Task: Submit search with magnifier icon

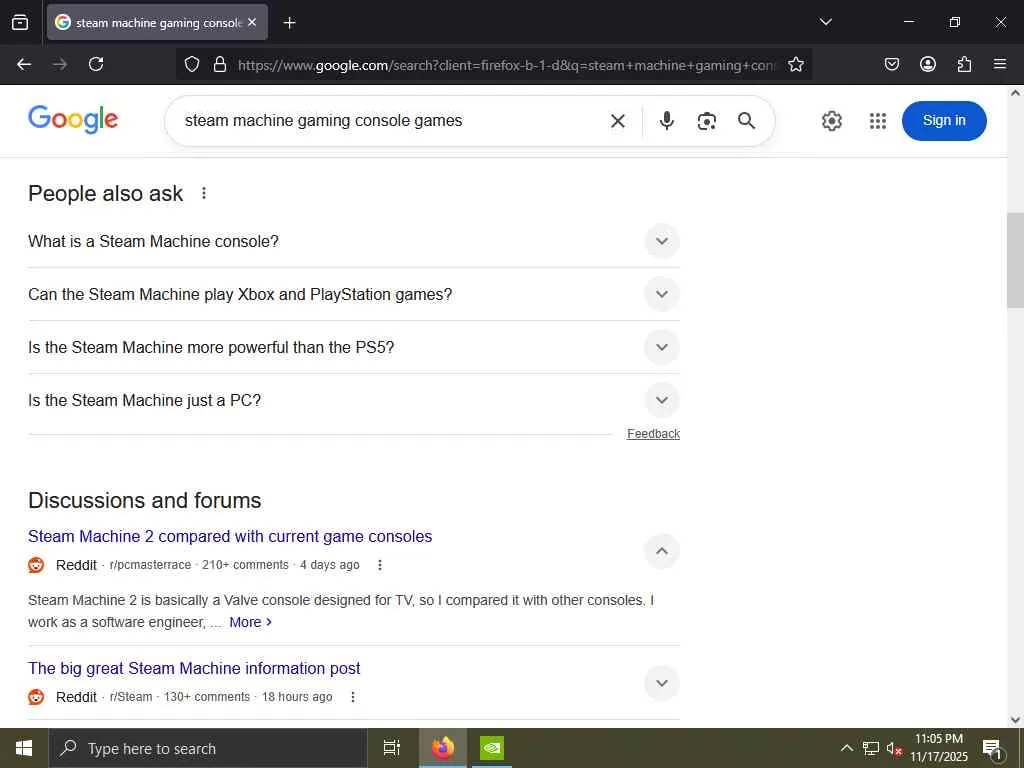Action: click(746, 121)
